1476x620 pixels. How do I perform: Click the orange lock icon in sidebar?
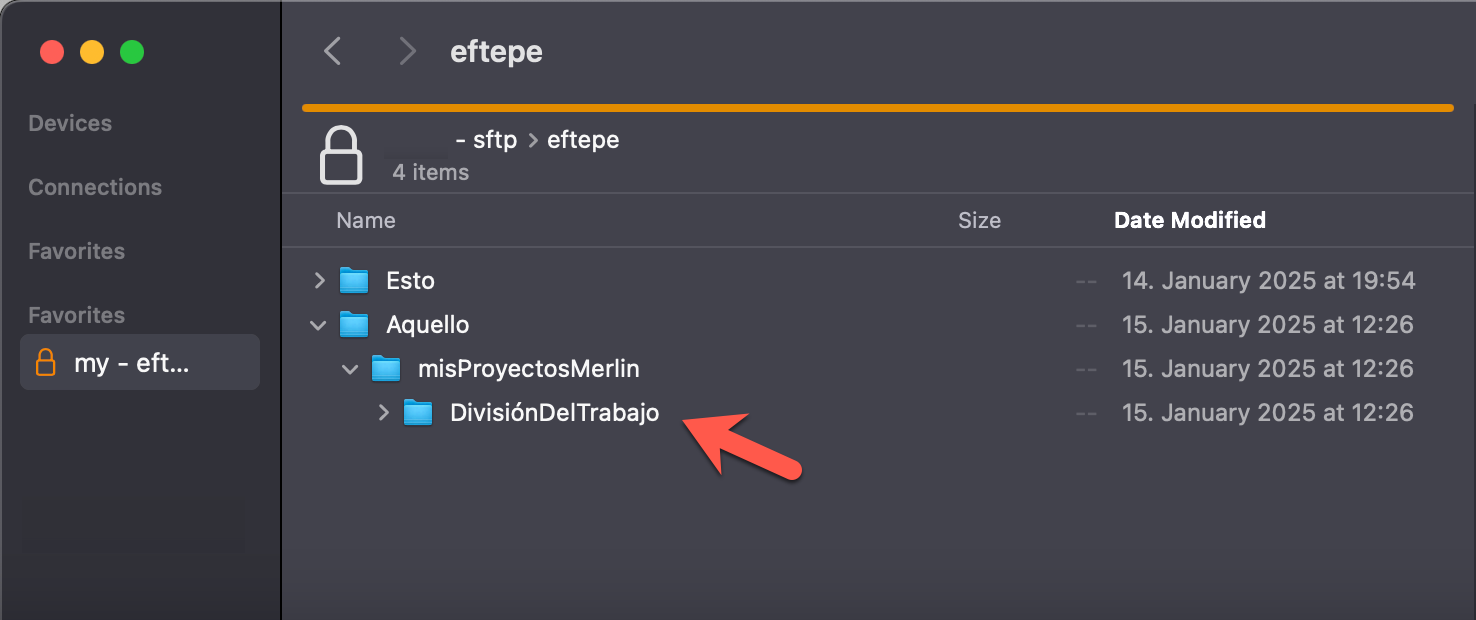(x=45, y=362)
